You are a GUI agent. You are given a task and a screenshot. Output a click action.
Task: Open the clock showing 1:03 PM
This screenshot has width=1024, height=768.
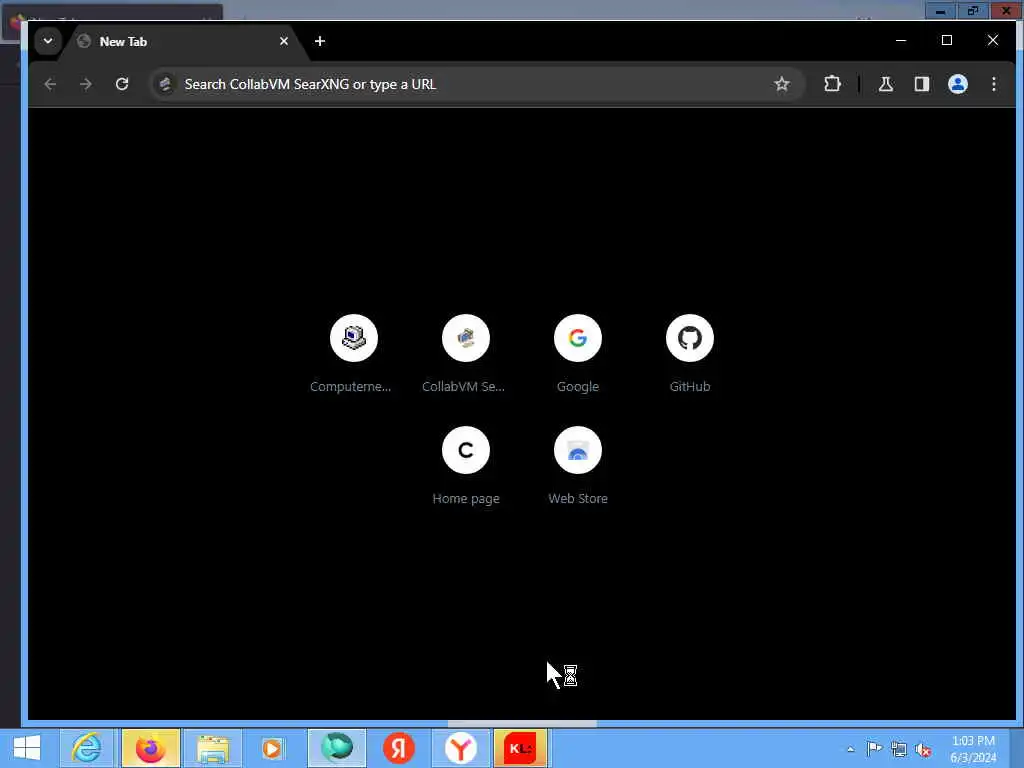click(x=973, y=749)
